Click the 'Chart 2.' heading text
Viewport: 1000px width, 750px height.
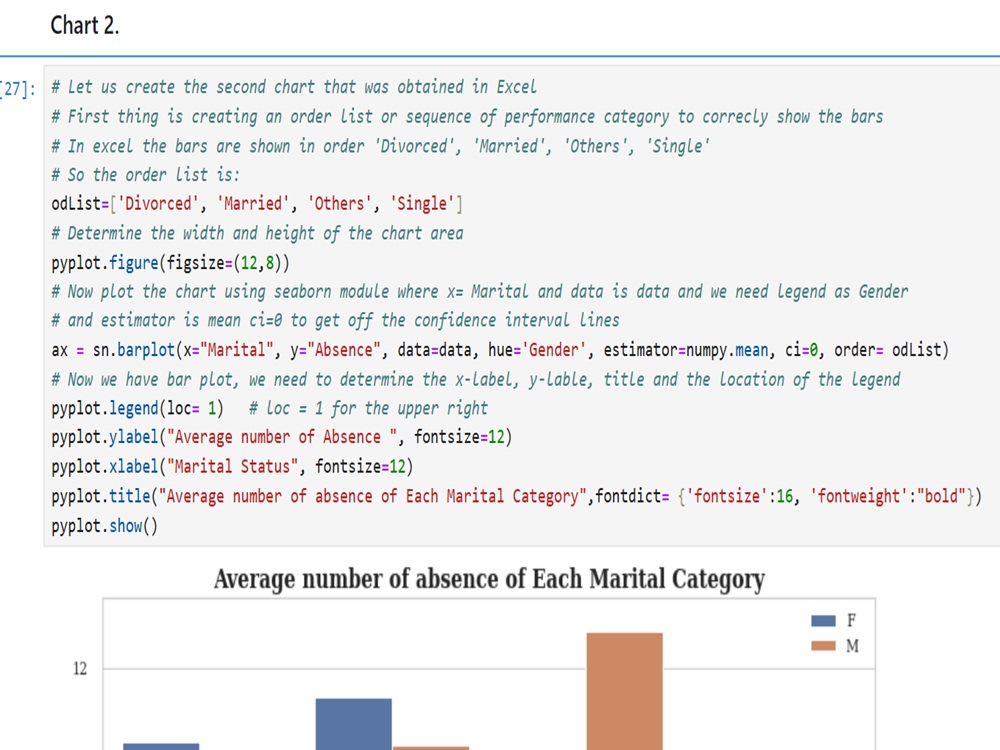click(x=85, y=26)
